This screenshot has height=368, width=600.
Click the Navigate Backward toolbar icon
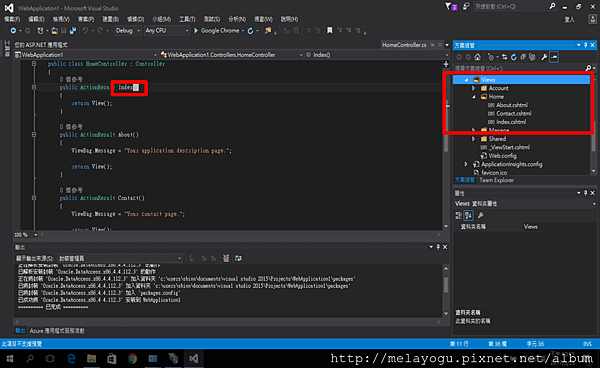pyautogui.click(x=13, y=31)
